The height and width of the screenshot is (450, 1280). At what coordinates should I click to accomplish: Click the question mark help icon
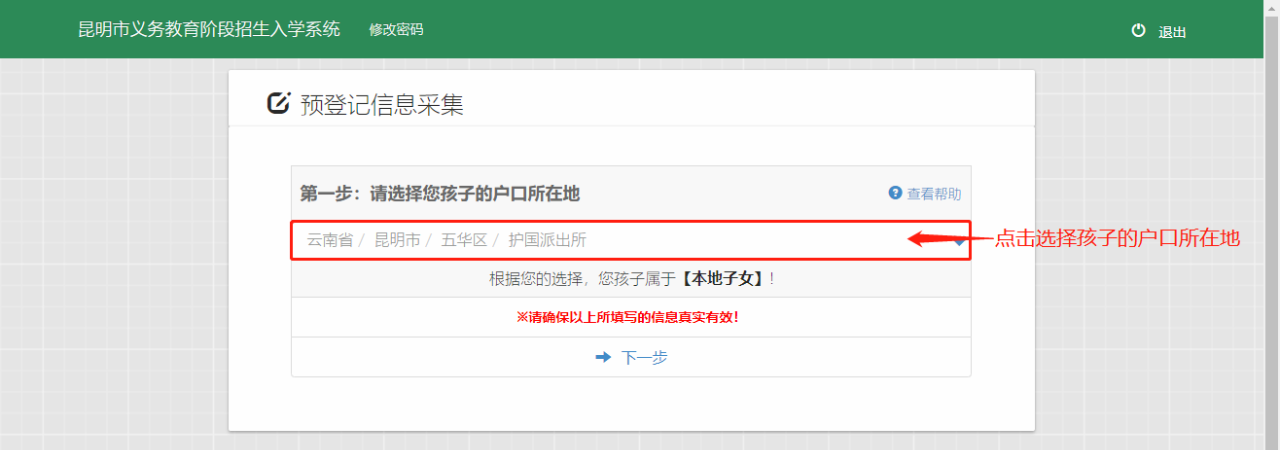point(895,193)
